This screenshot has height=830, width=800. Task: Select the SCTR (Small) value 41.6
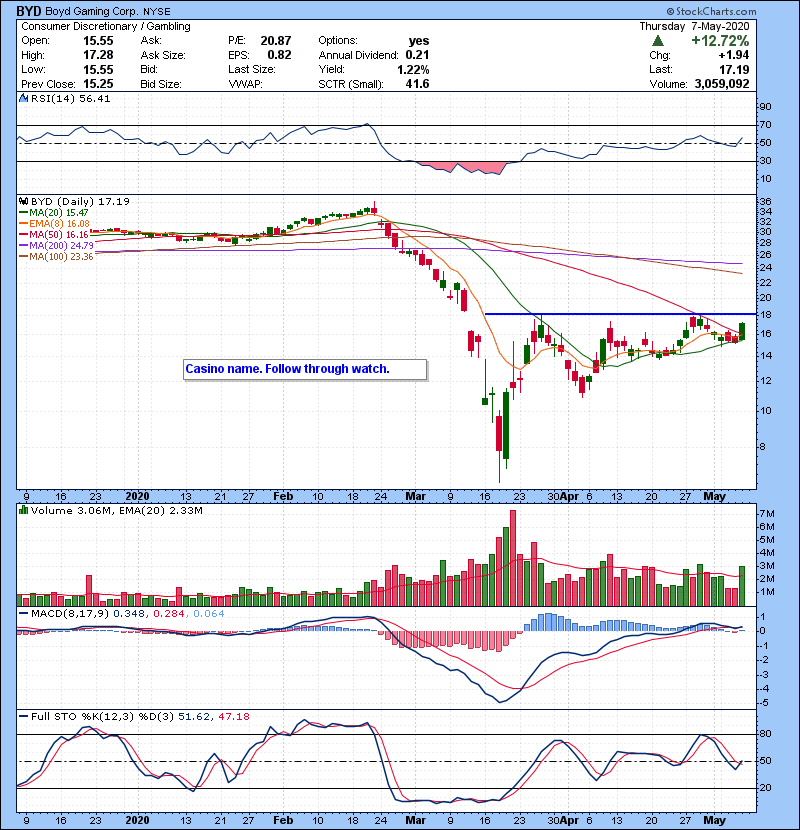(x=417, y=84)
